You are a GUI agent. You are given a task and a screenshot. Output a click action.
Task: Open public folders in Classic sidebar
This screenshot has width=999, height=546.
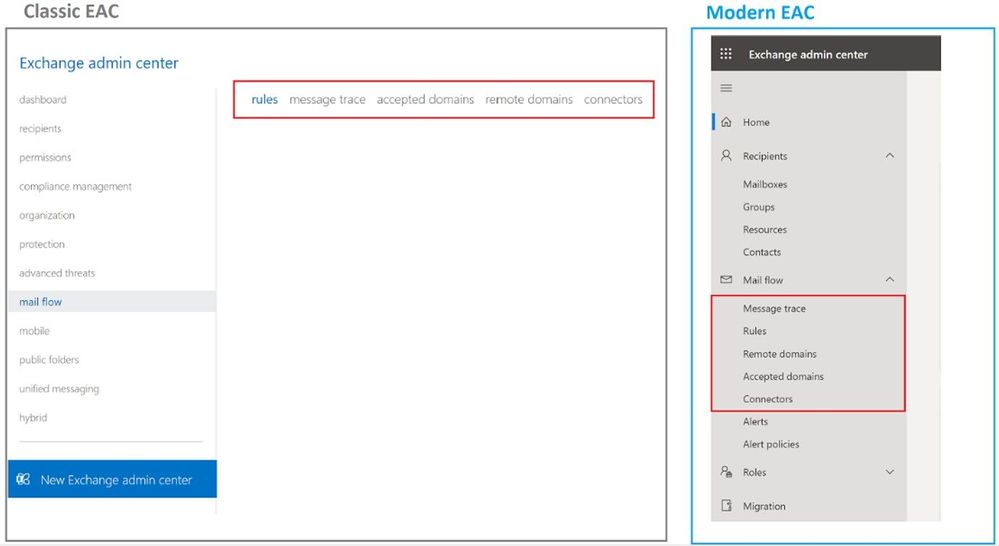(49, 359)
